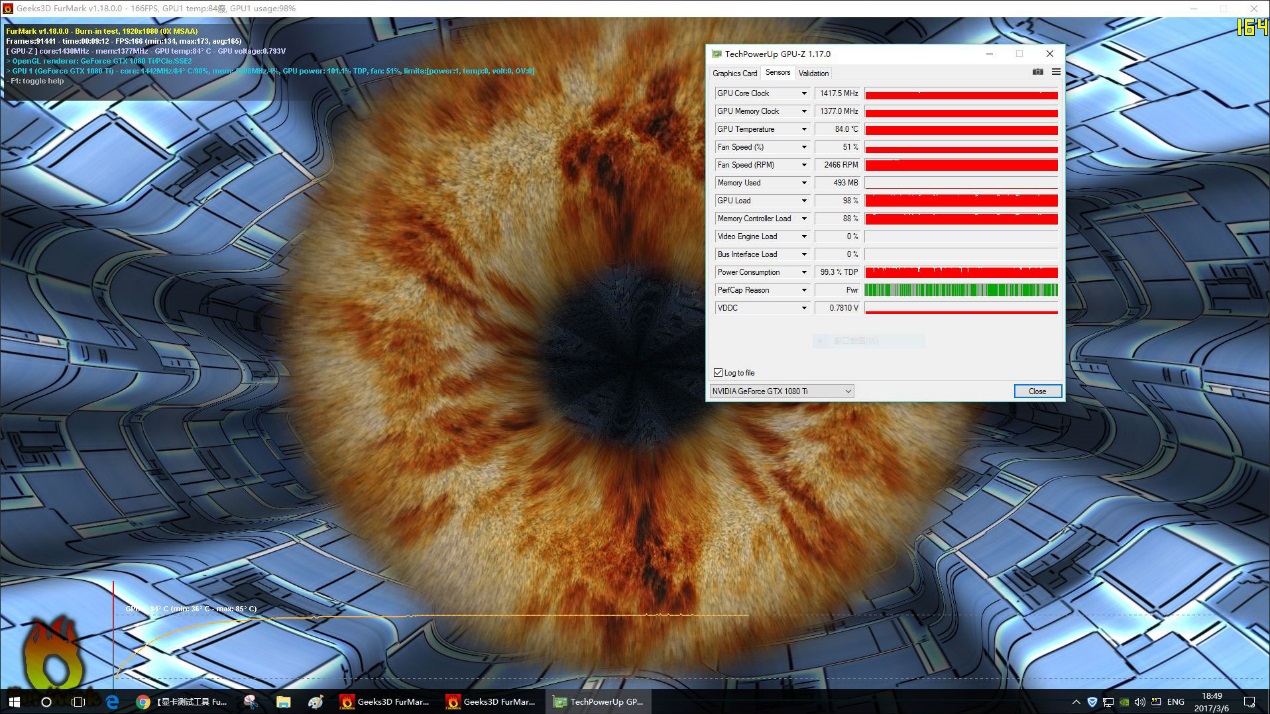
Task: Show hidden tray icons with the chevron
Action: (1075, 702)
